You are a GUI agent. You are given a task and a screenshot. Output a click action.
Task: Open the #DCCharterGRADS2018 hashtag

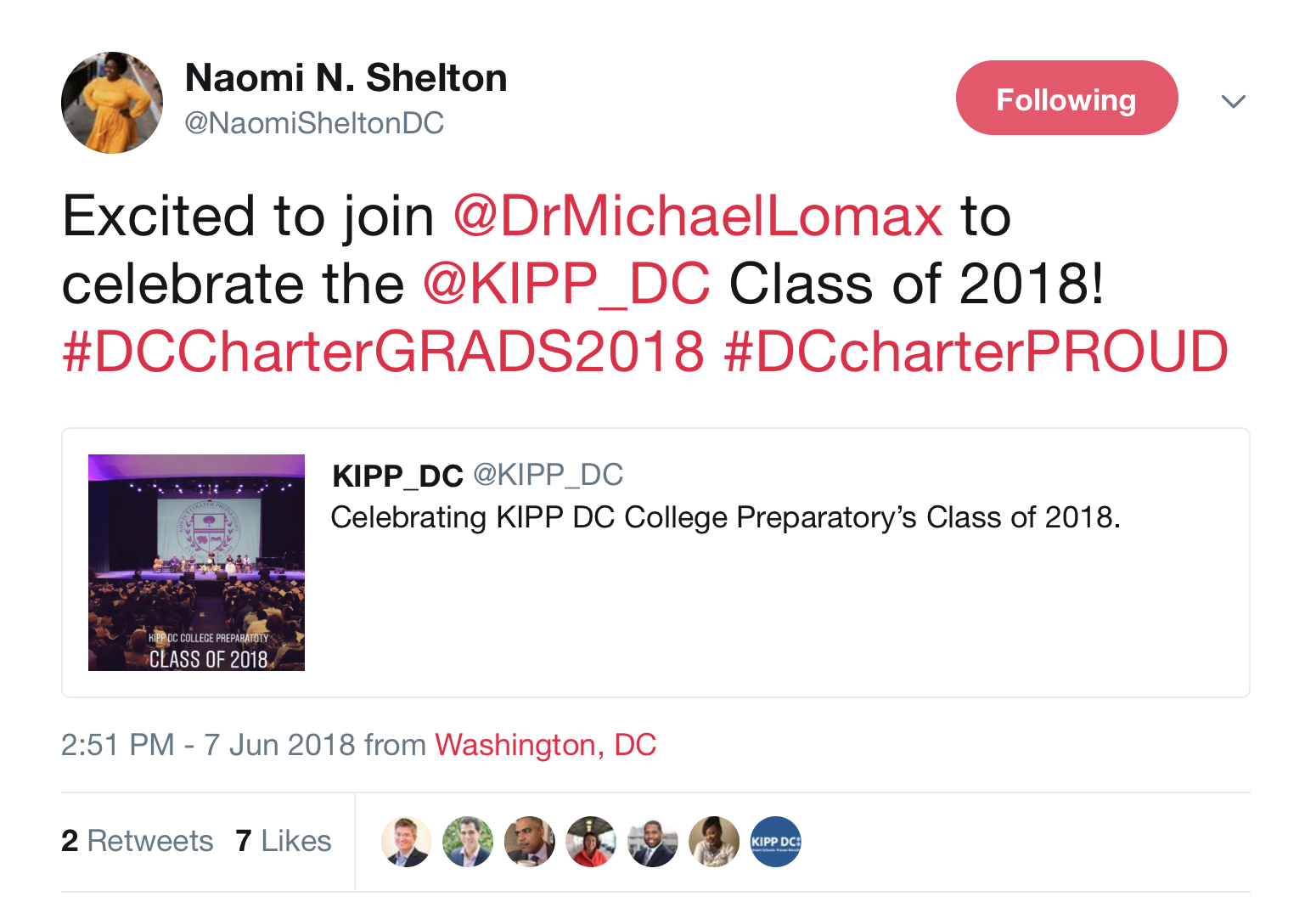pyautogui.click(x=384, y=351)
